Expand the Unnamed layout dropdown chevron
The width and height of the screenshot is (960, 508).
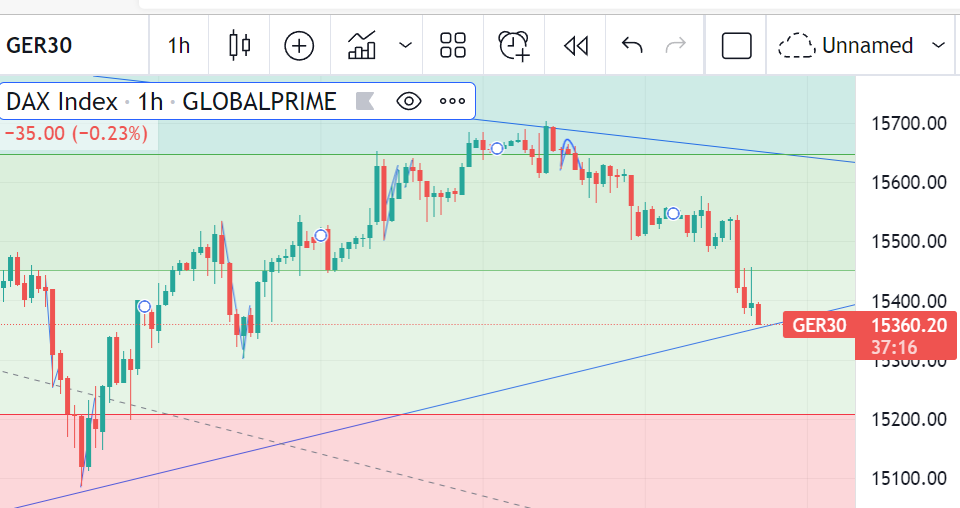coord(938,45)
